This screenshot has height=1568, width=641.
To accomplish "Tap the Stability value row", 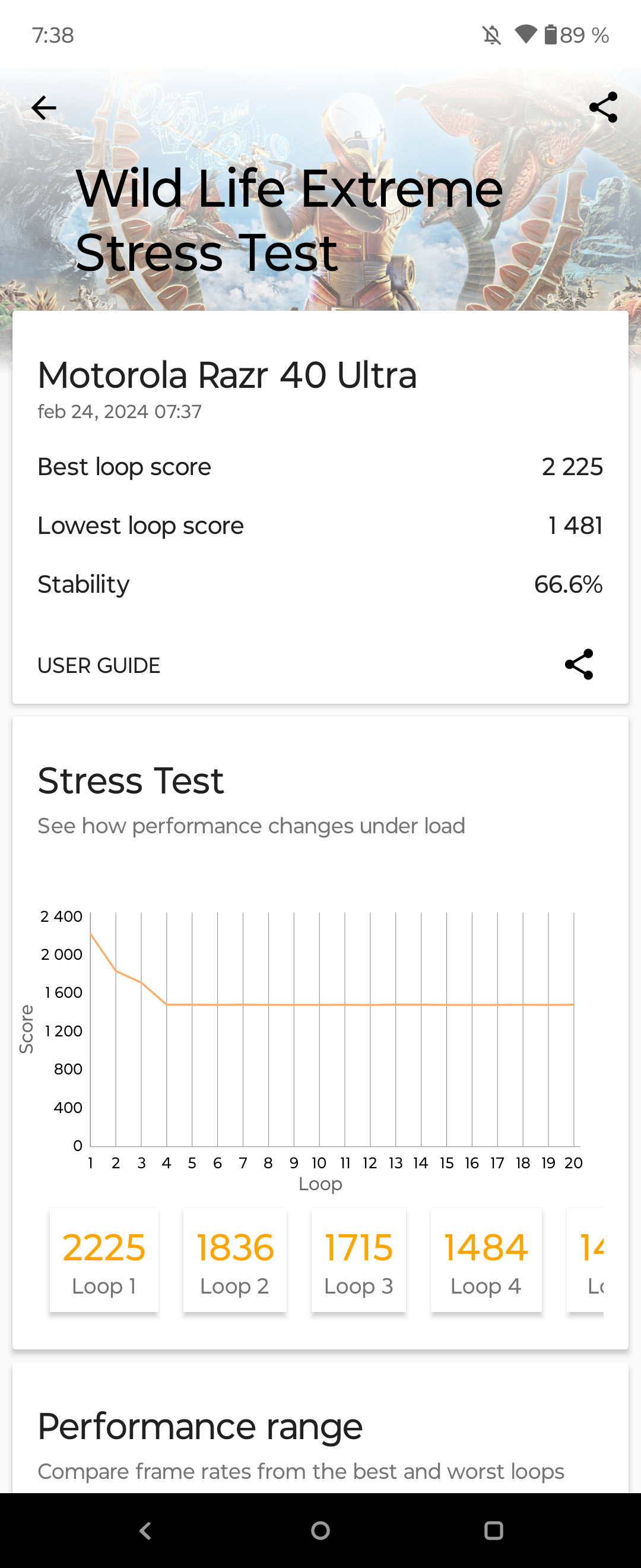I will pos(320,584).
